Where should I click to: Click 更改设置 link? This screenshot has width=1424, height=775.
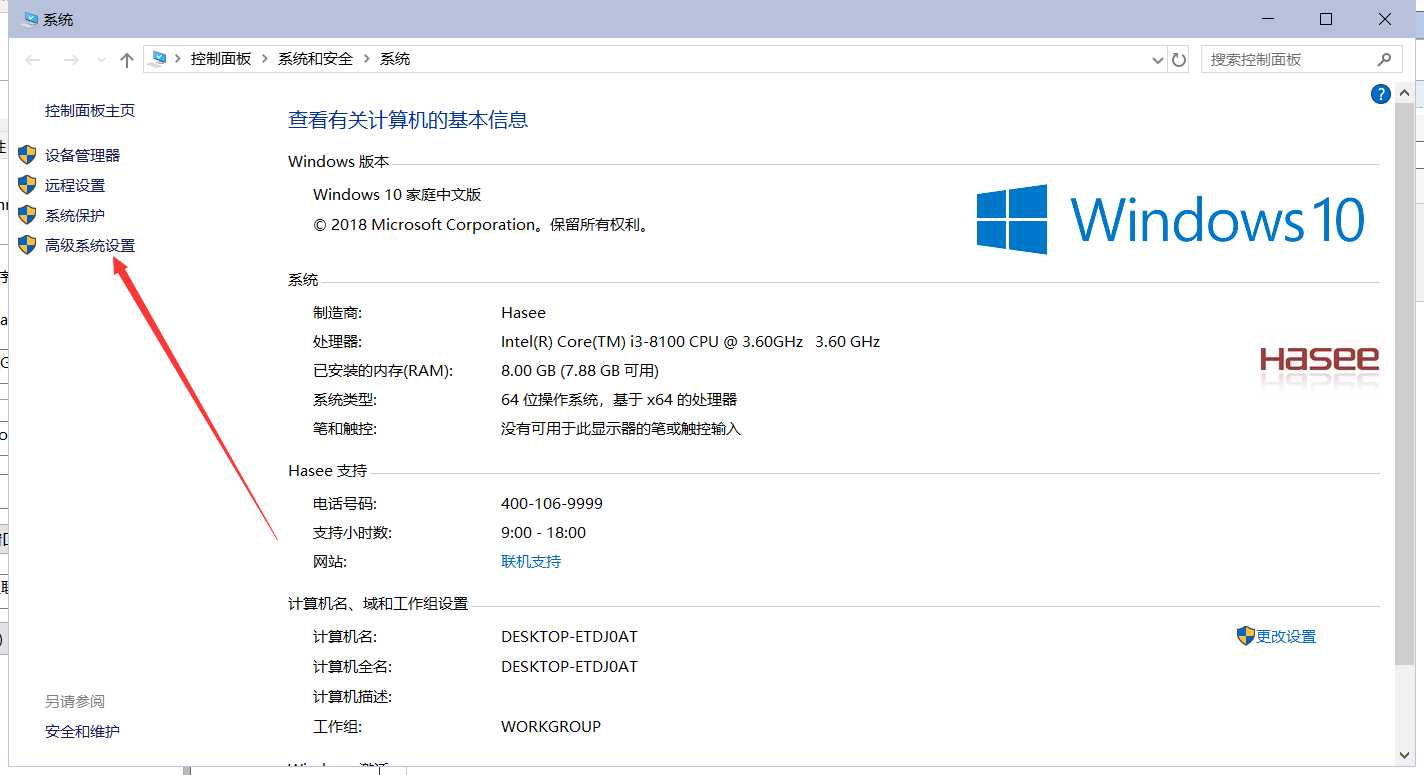1286,636
